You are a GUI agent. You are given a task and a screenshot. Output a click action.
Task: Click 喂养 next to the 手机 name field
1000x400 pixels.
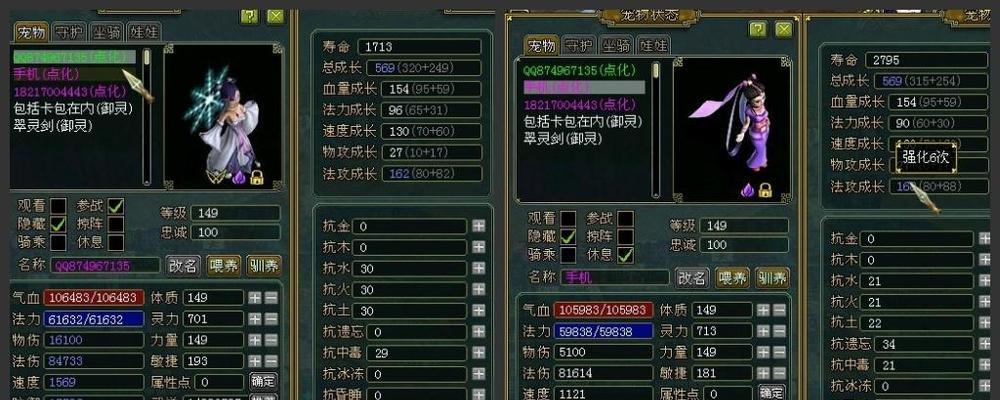[732, 278]
